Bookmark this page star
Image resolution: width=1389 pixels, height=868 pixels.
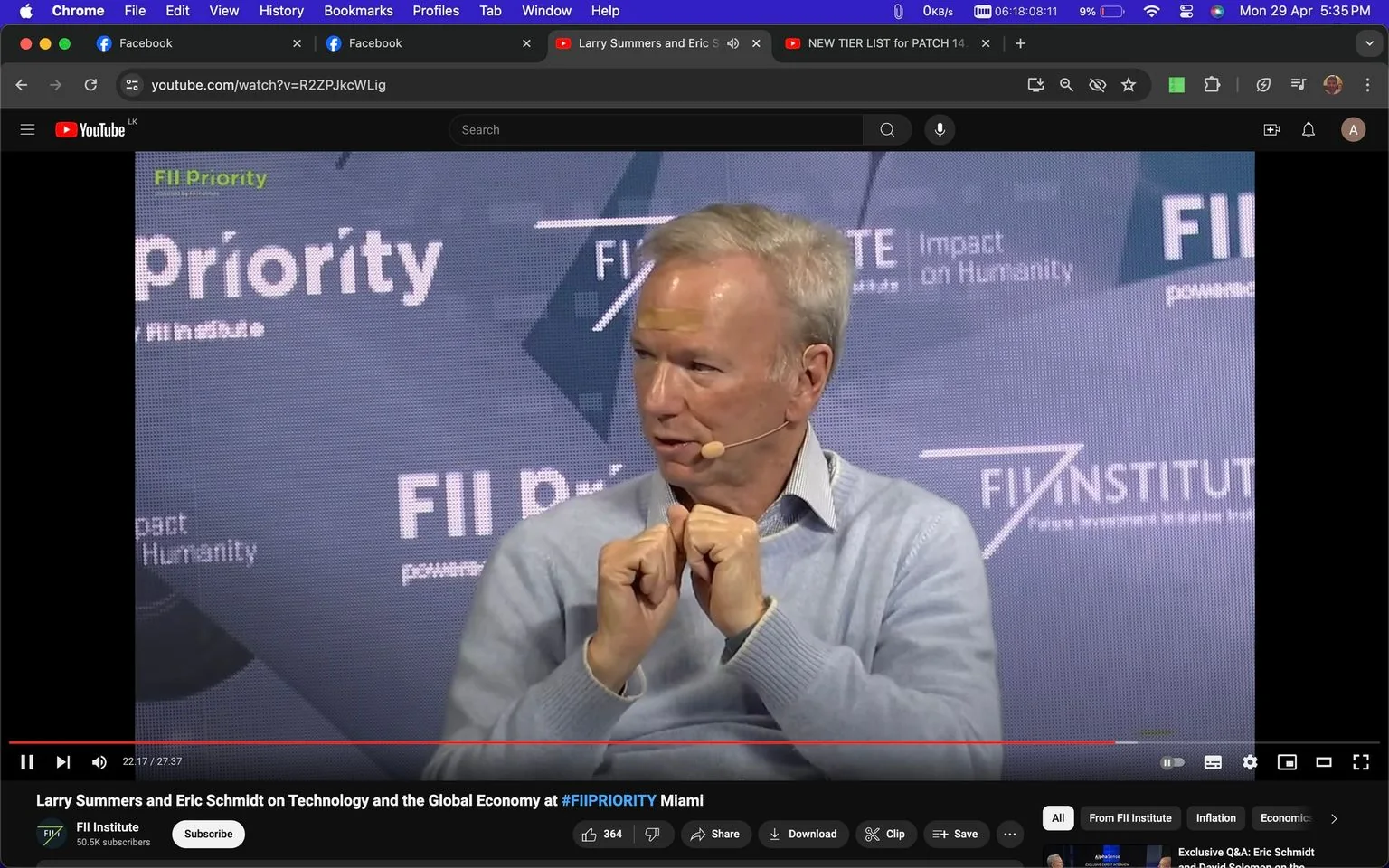pos(1129,84)
